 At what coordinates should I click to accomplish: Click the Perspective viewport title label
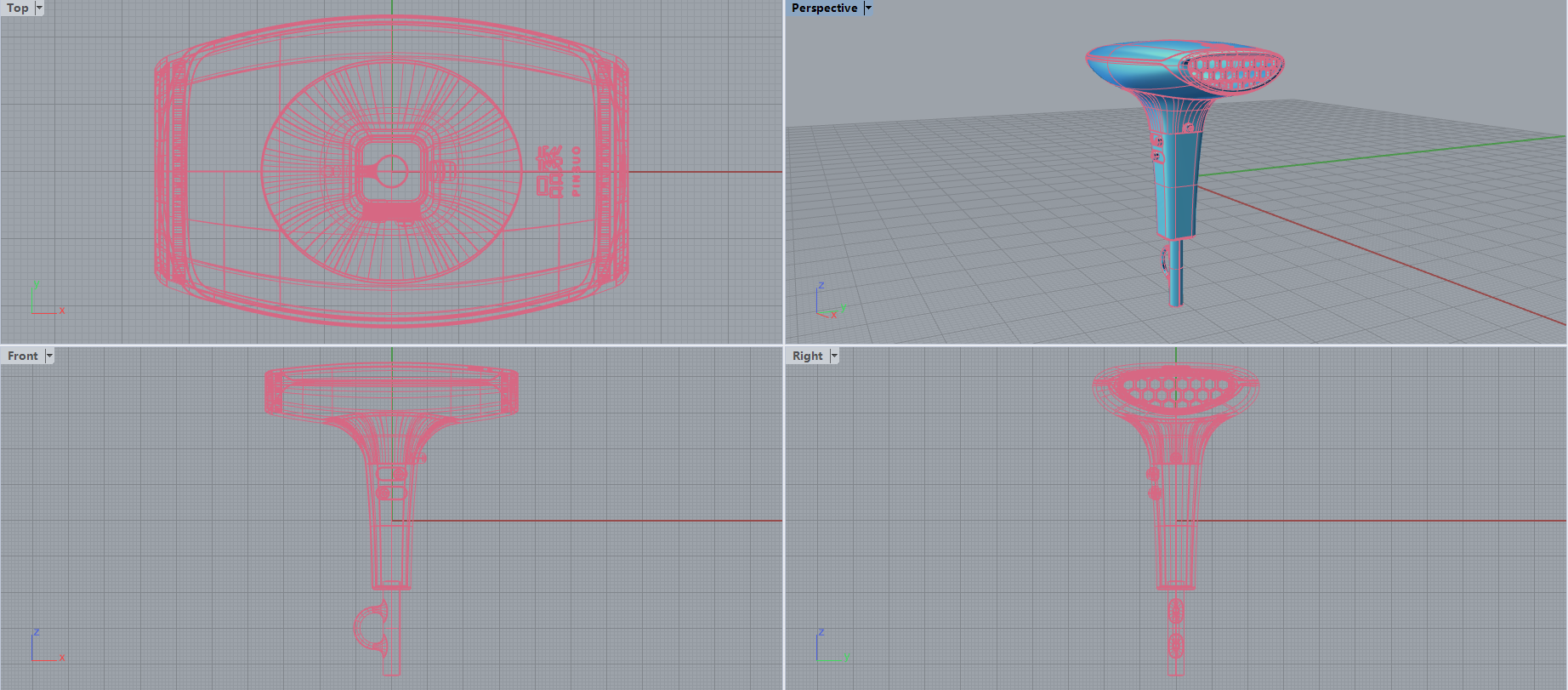point(823,8)
